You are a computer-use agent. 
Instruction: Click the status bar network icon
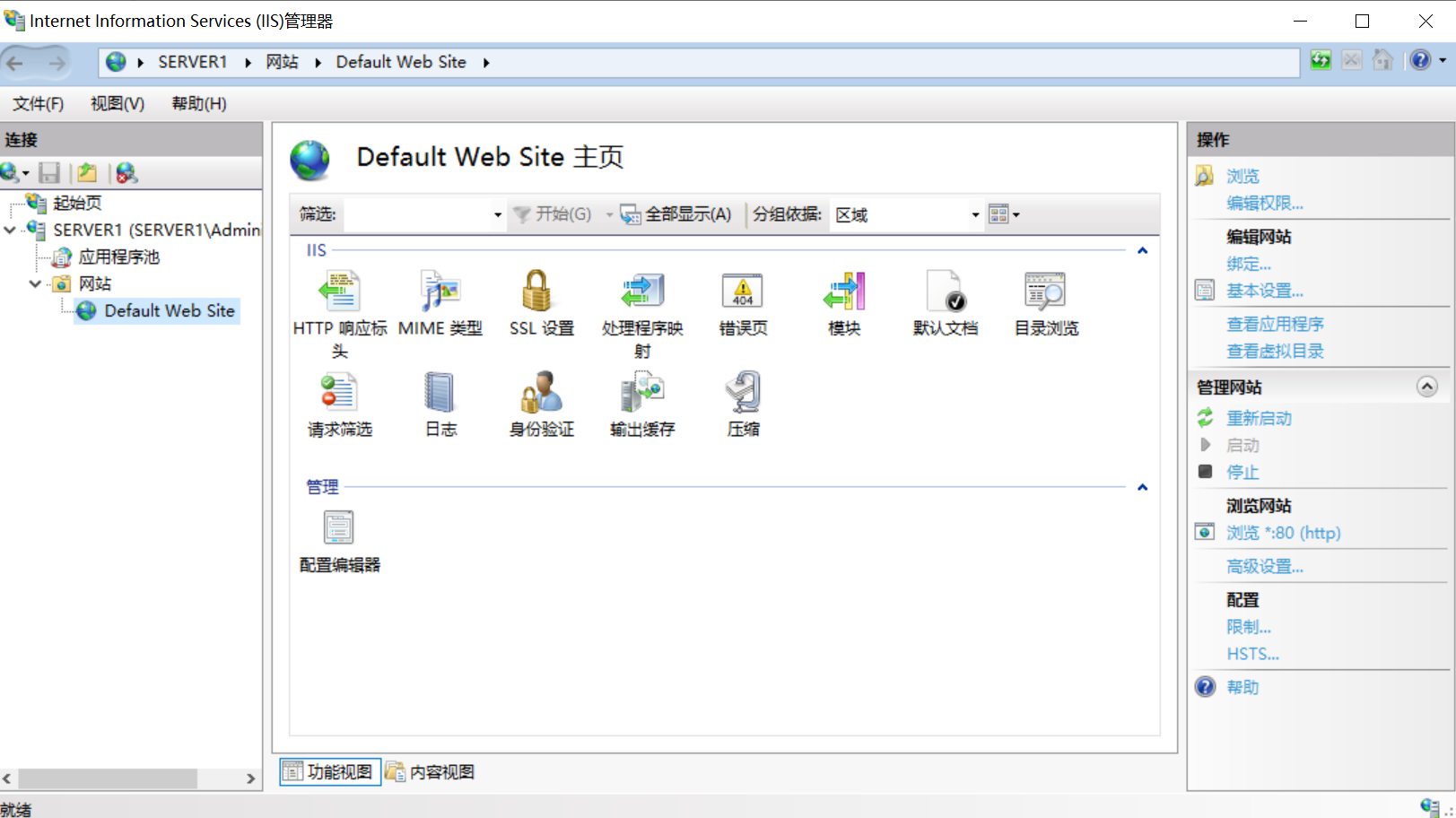click(x=1430, y=807)
